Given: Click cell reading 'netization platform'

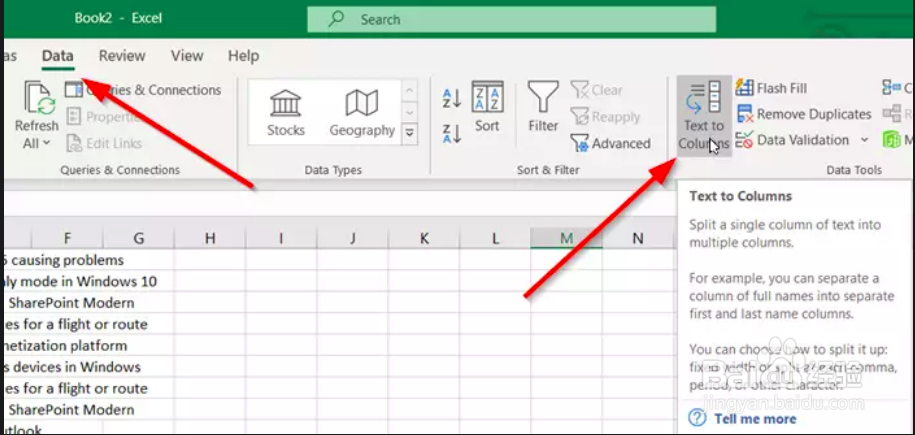Looking at the screenshot, I should pos(65,346).
